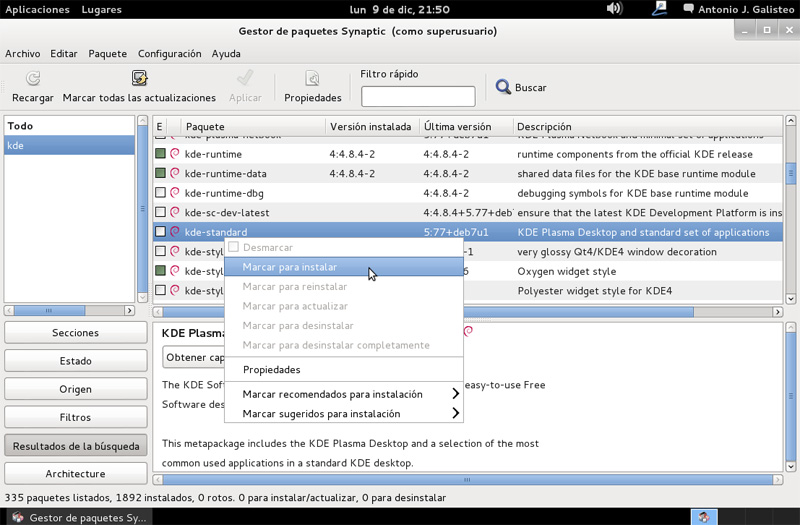
Task: Click description pane horizontal scrollbar thumb
Action: (x=467, y=480)
